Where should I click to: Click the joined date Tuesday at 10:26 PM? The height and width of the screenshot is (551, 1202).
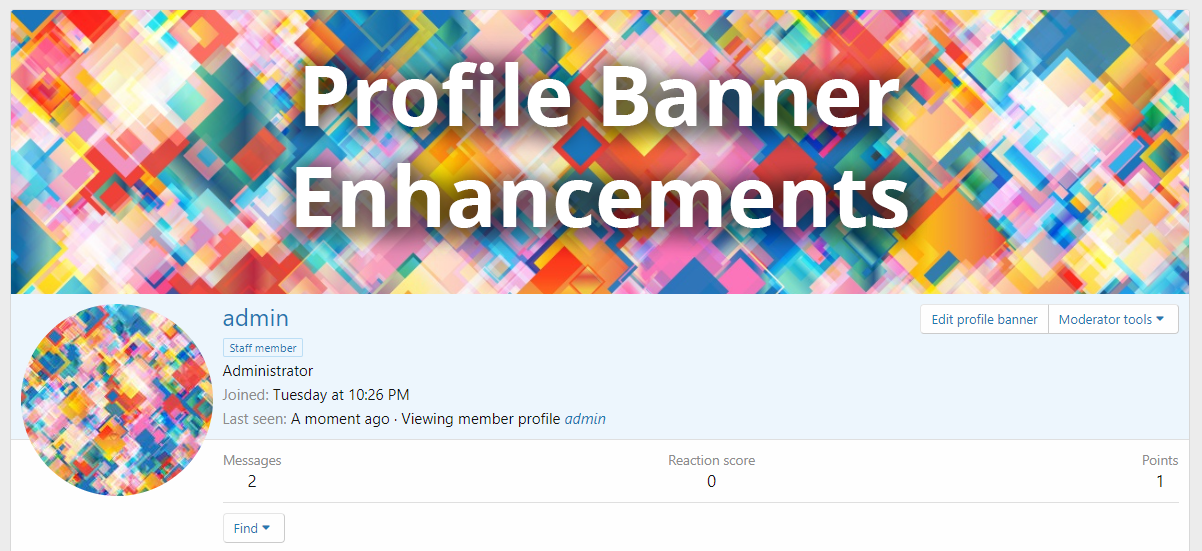(x=340, y=395)
